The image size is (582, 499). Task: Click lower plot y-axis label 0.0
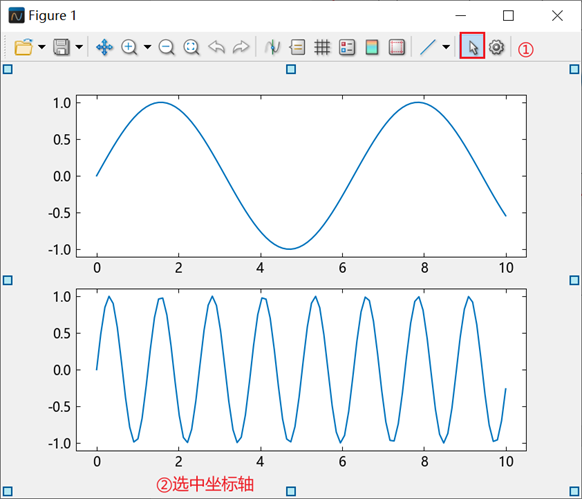pos(62,370)
